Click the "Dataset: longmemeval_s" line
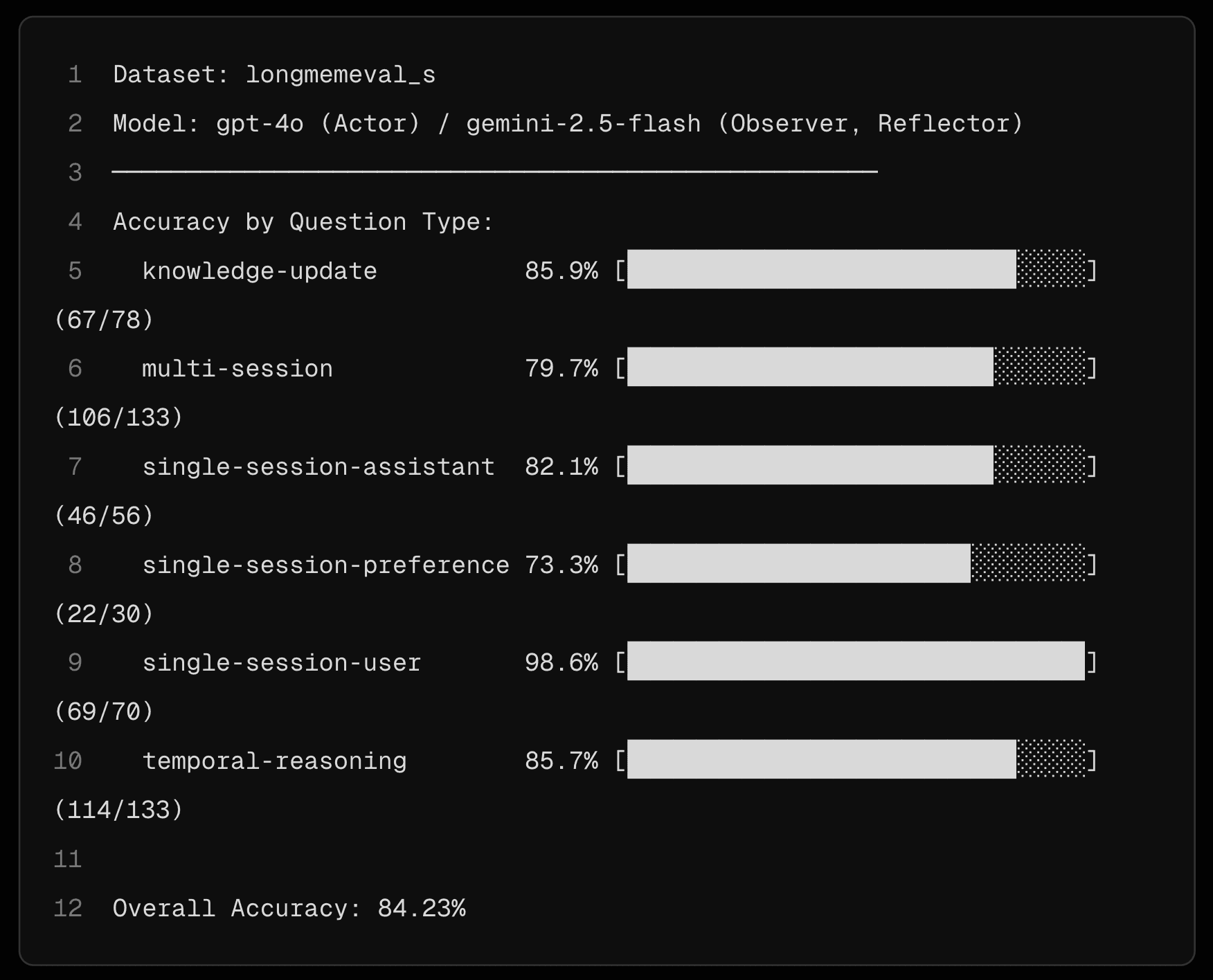 click(274, 75)
